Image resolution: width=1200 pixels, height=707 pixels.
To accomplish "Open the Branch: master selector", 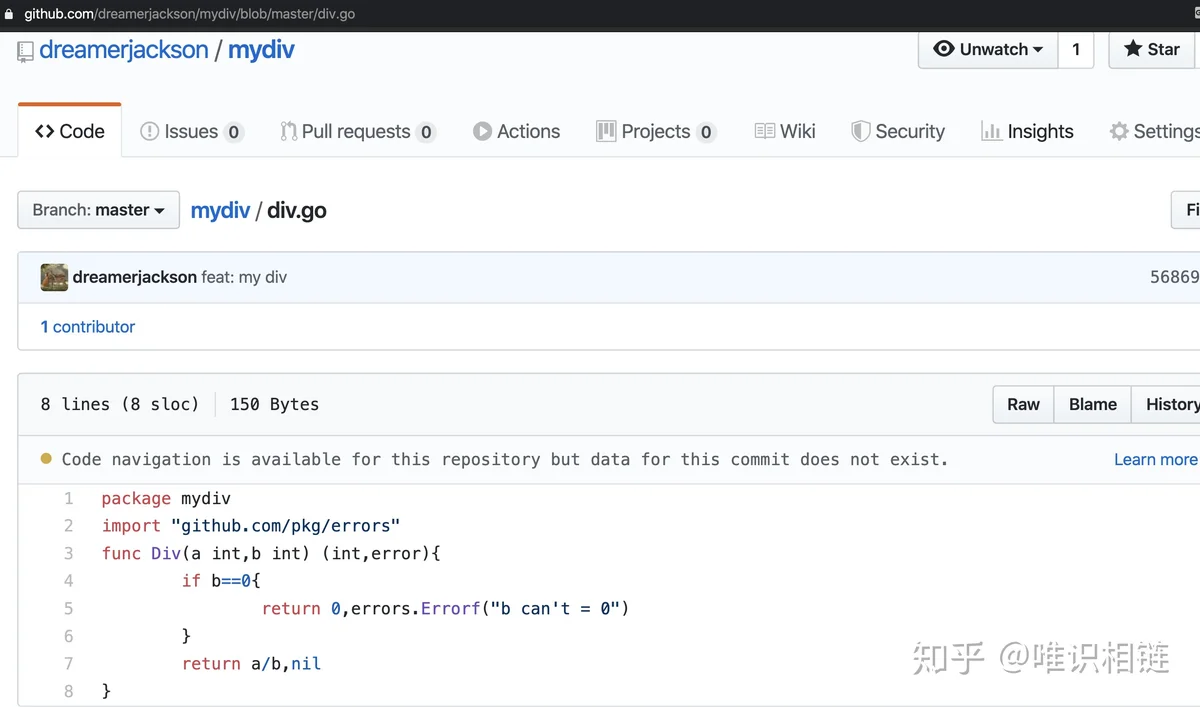I will [x=98, y=210].
